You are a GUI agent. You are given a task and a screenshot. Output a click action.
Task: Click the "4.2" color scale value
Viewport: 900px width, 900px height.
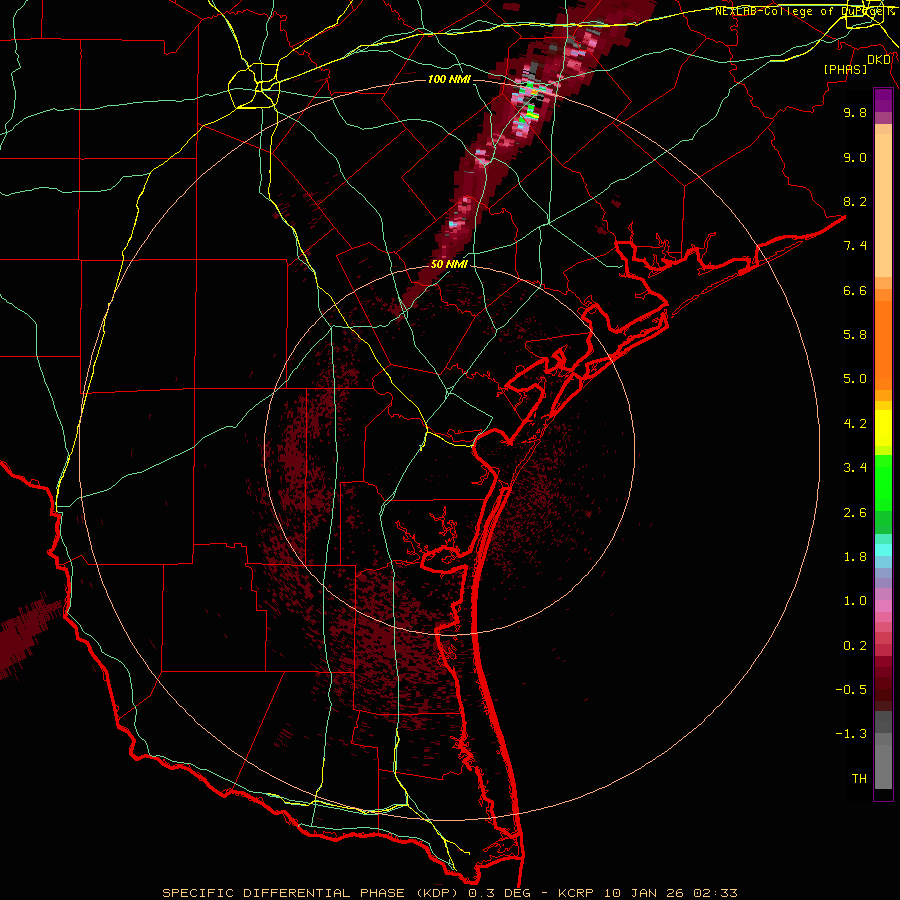(x=855, y=424)
